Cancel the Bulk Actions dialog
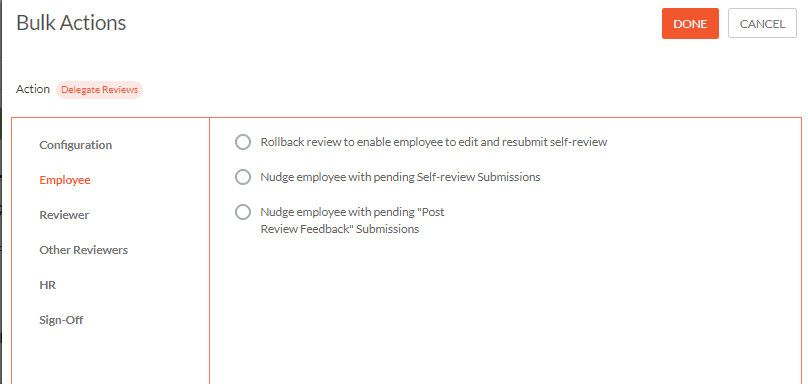Screen dimensions: 808x384 [x=762, y=24]
